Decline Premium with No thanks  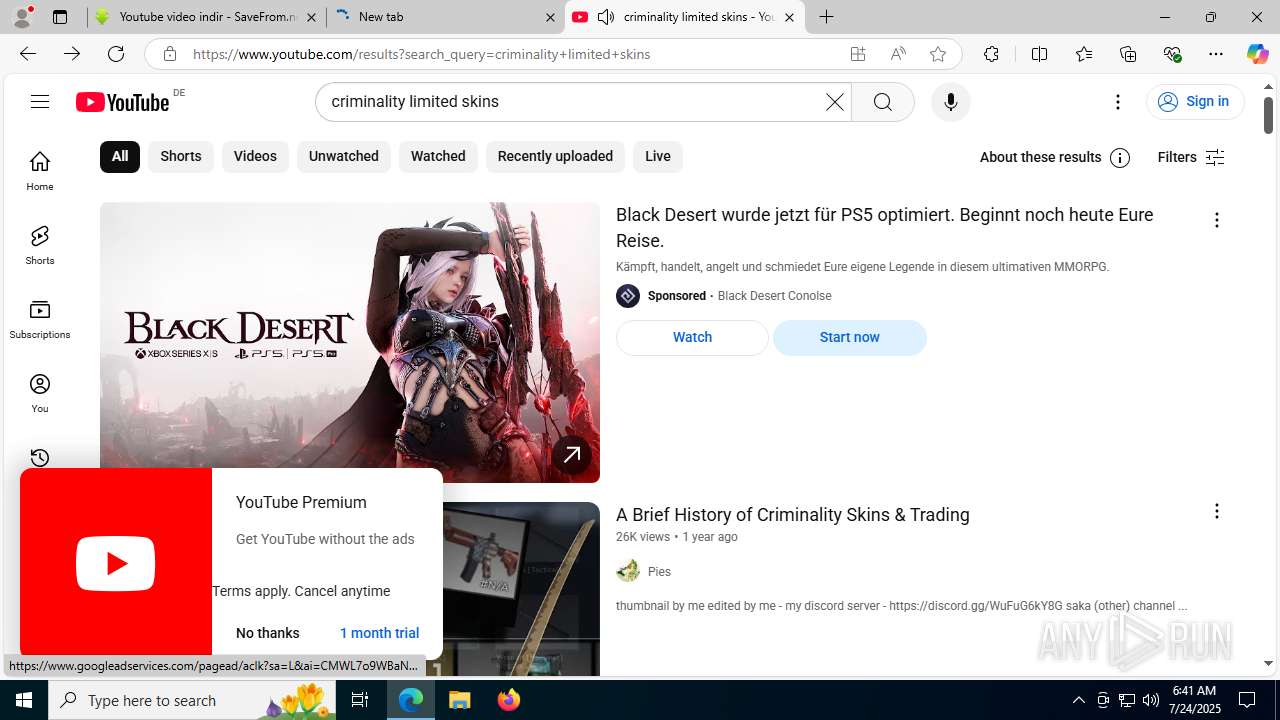tap(268, 633)
